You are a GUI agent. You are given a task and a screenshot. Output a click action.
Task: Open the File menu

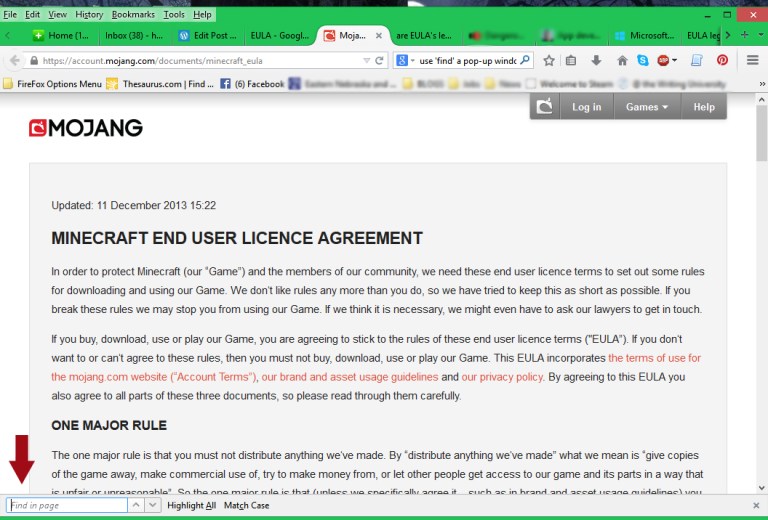(x=10, y=15)
